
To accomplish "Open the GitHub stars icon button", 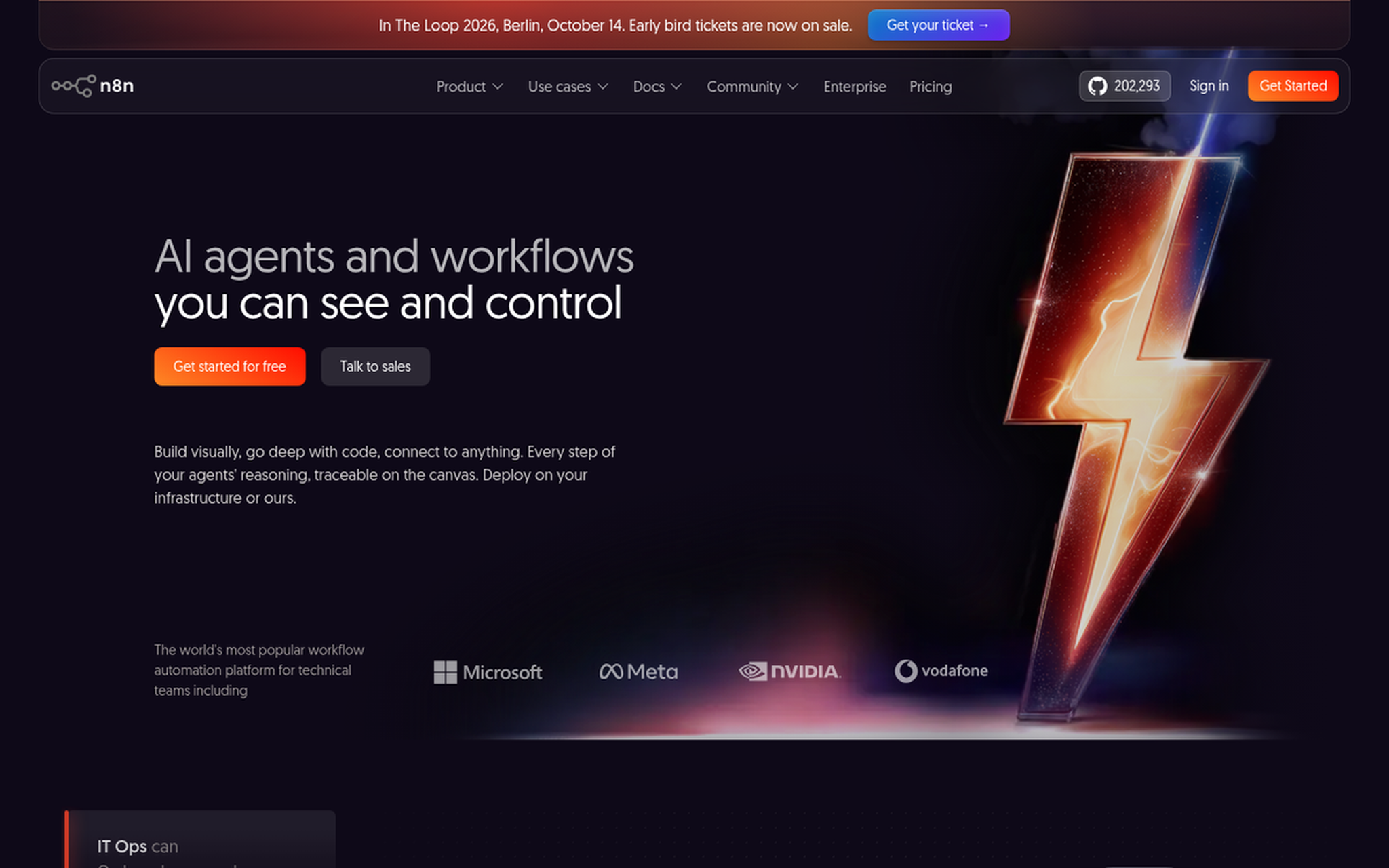I will [1124, 86].
